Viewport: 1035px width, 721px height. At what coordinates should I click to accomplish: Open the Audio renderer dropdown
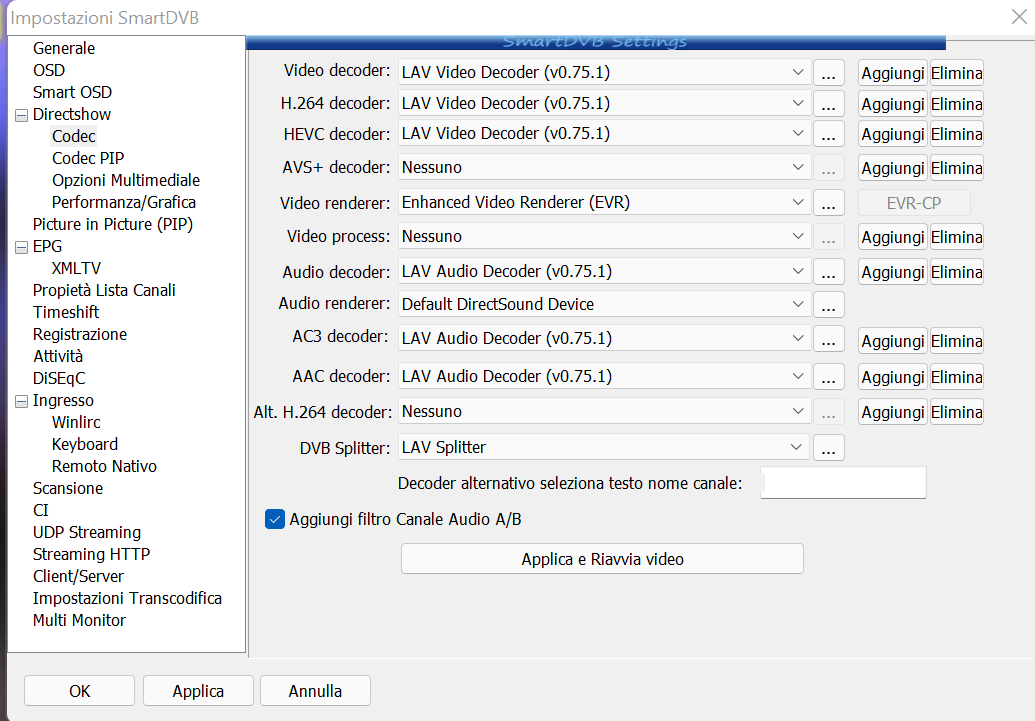click(x=604, y=304)
